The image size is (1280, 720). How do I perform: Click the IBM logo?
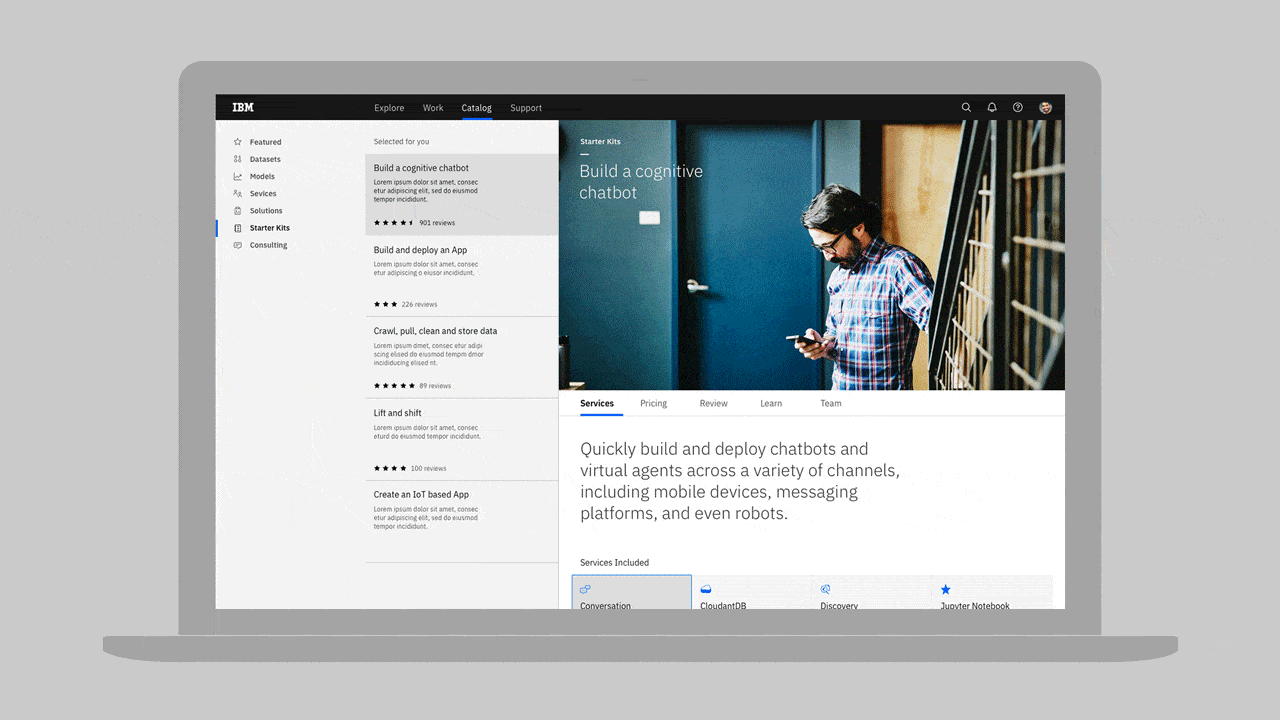coord(241,107)
